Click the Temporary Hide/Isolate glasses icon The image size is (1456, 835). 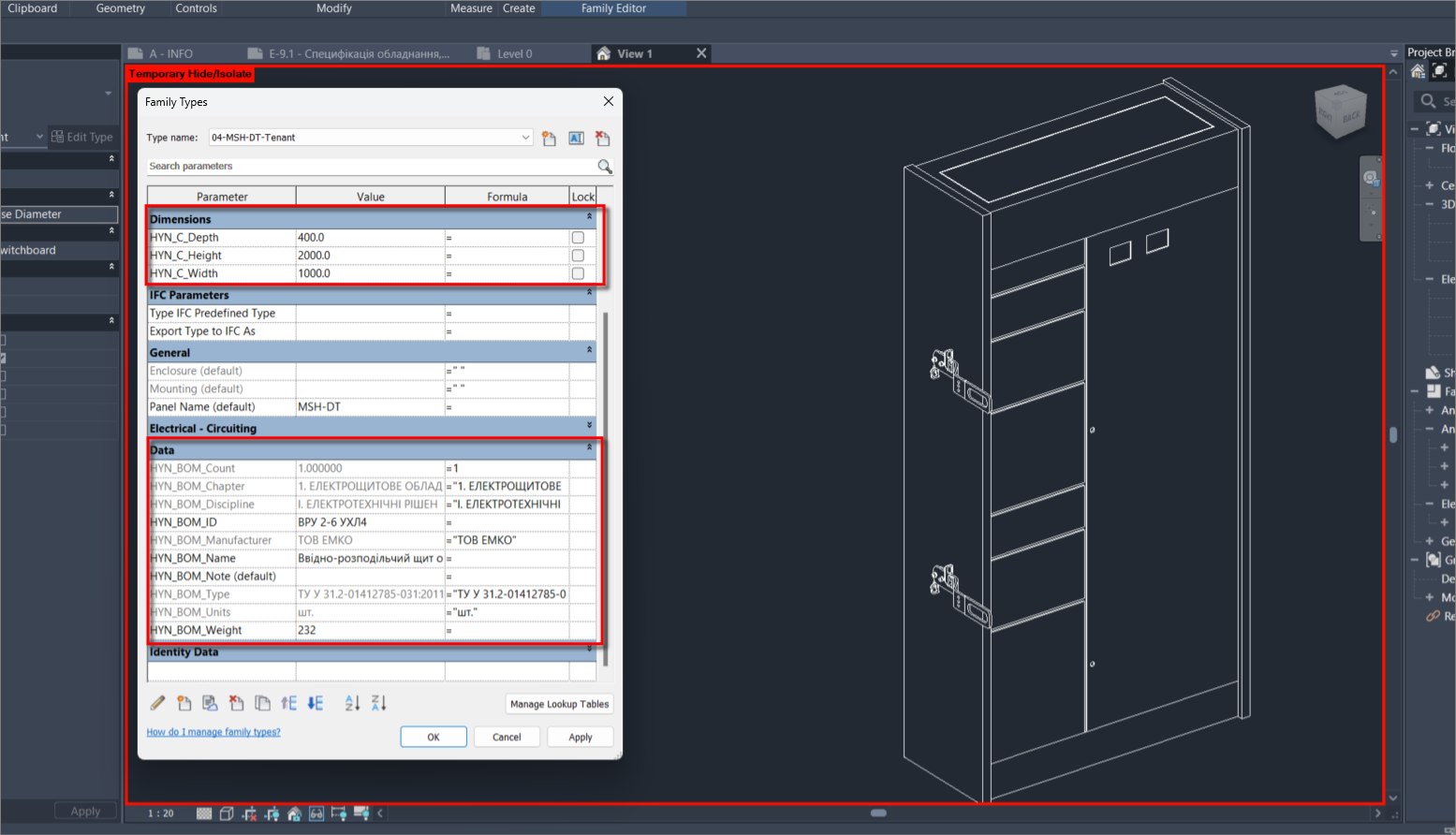coord(316,813)
